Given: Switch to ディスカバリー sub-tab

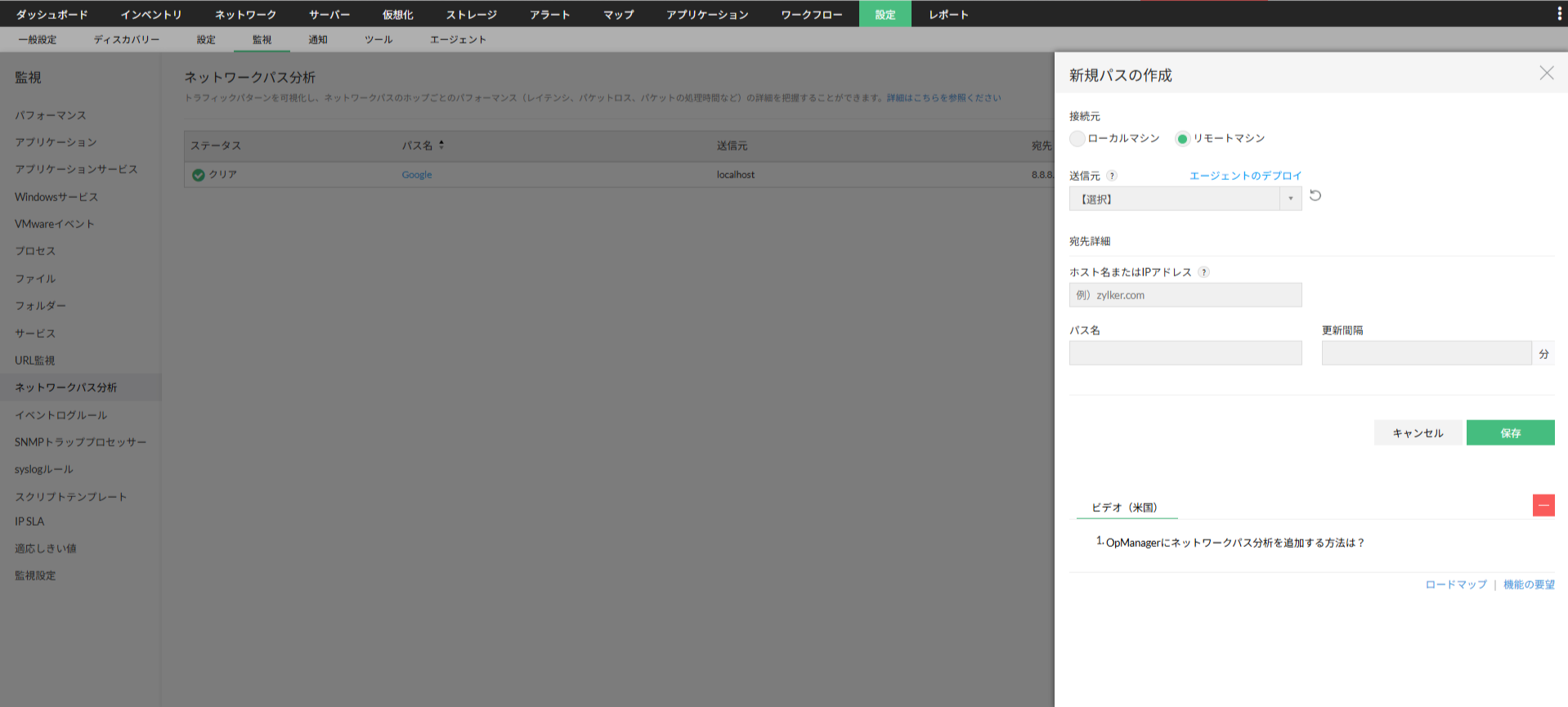Looking at the screenshot, I should pos(127,39).
